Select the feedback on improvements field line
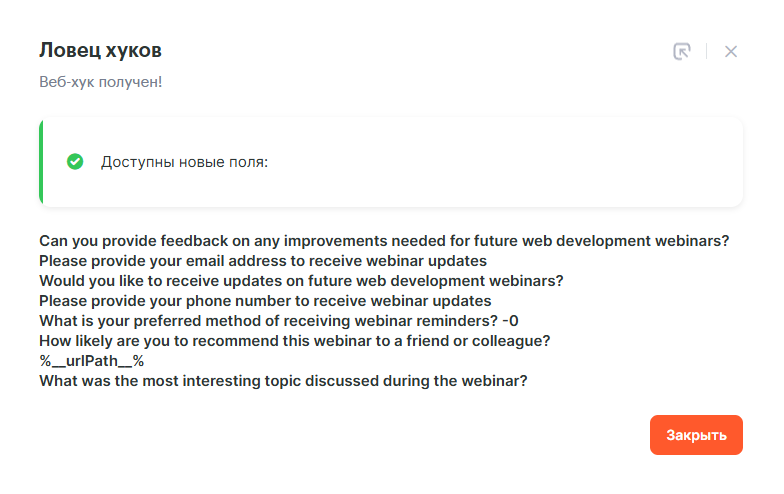The height and width of the screenshot is (494, 784). (x=383, y=241)
